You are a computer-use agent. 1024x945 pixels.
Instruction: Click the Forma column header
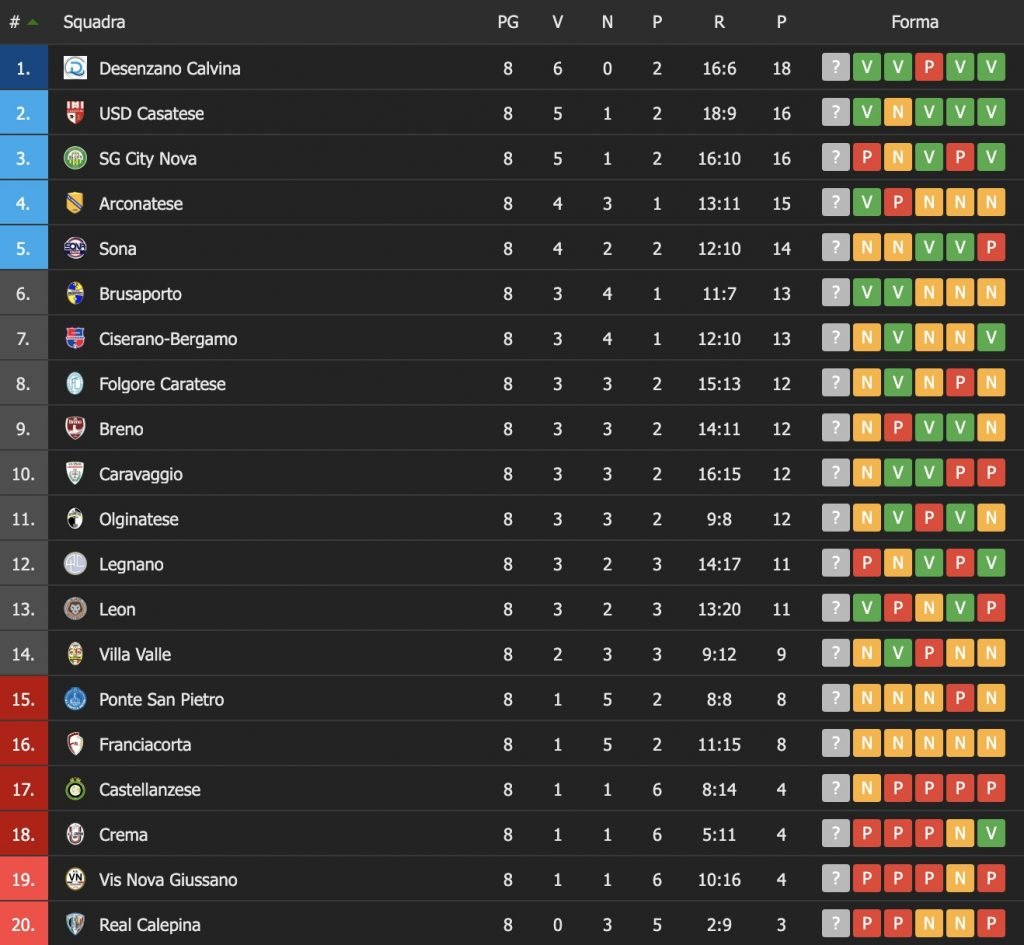(914, 22)
